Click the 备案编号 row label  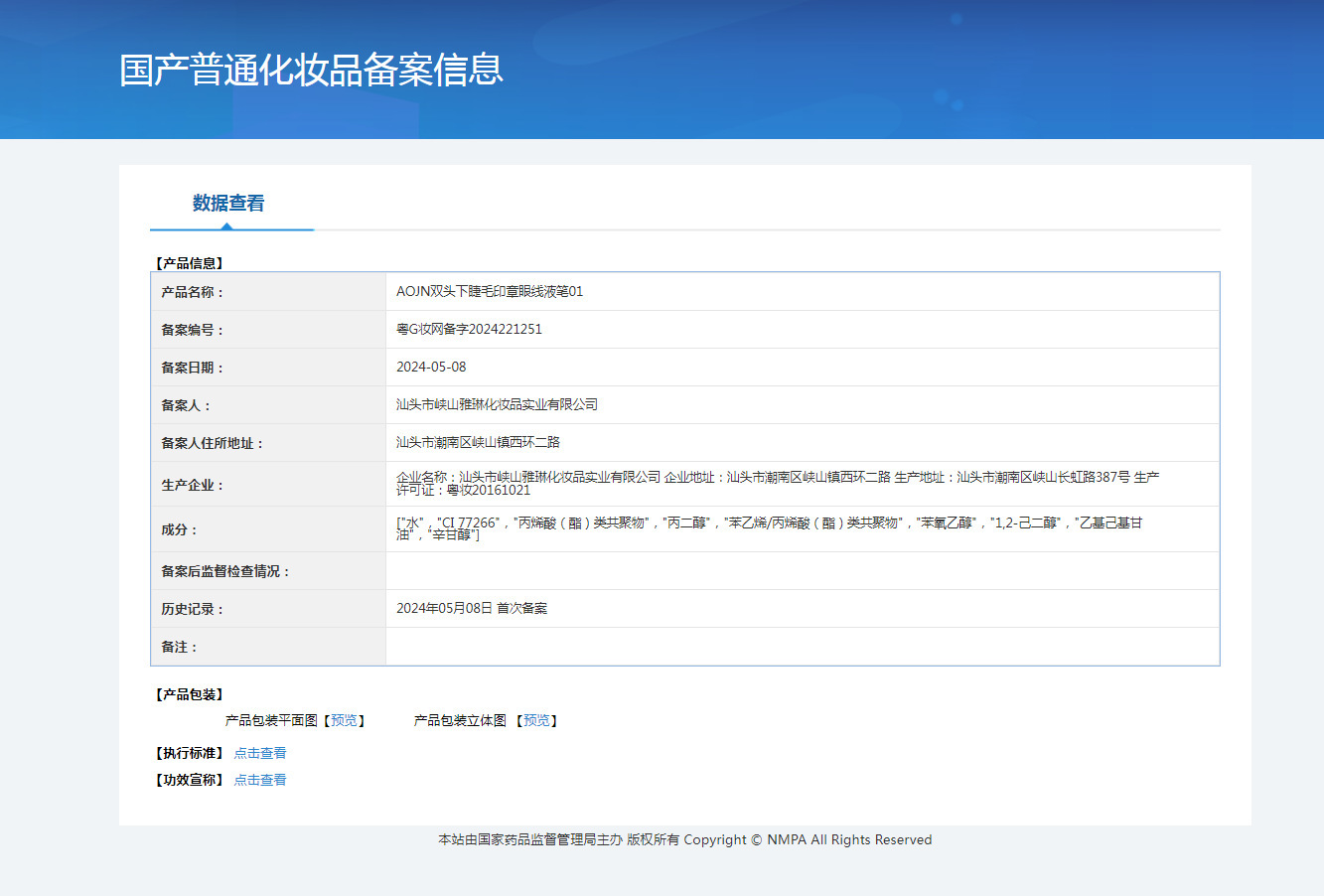(193, 330)
